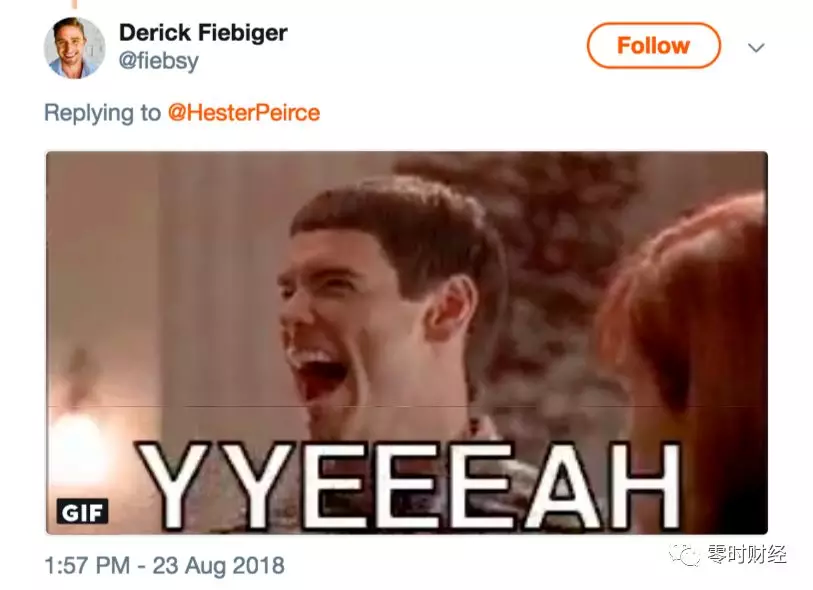Open the @fiebsy handle link
Viewport: 813px width, 590px height.
pos(159,61)
